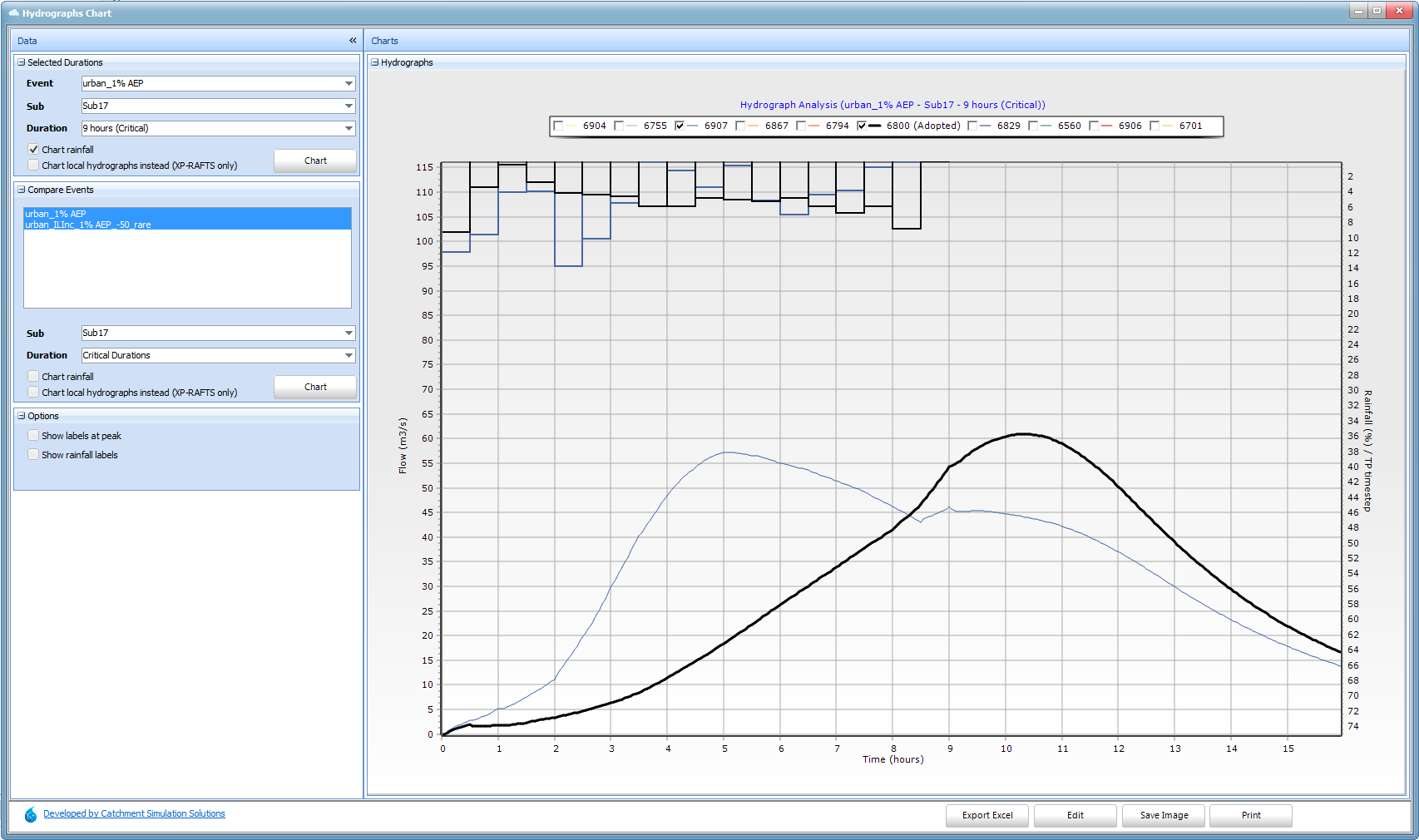Image resolution: width=1419 pixels, height=840 pixels.
Task: Click the 6800 (Adopted) black line swatch
Action: [x=875, y=126]
